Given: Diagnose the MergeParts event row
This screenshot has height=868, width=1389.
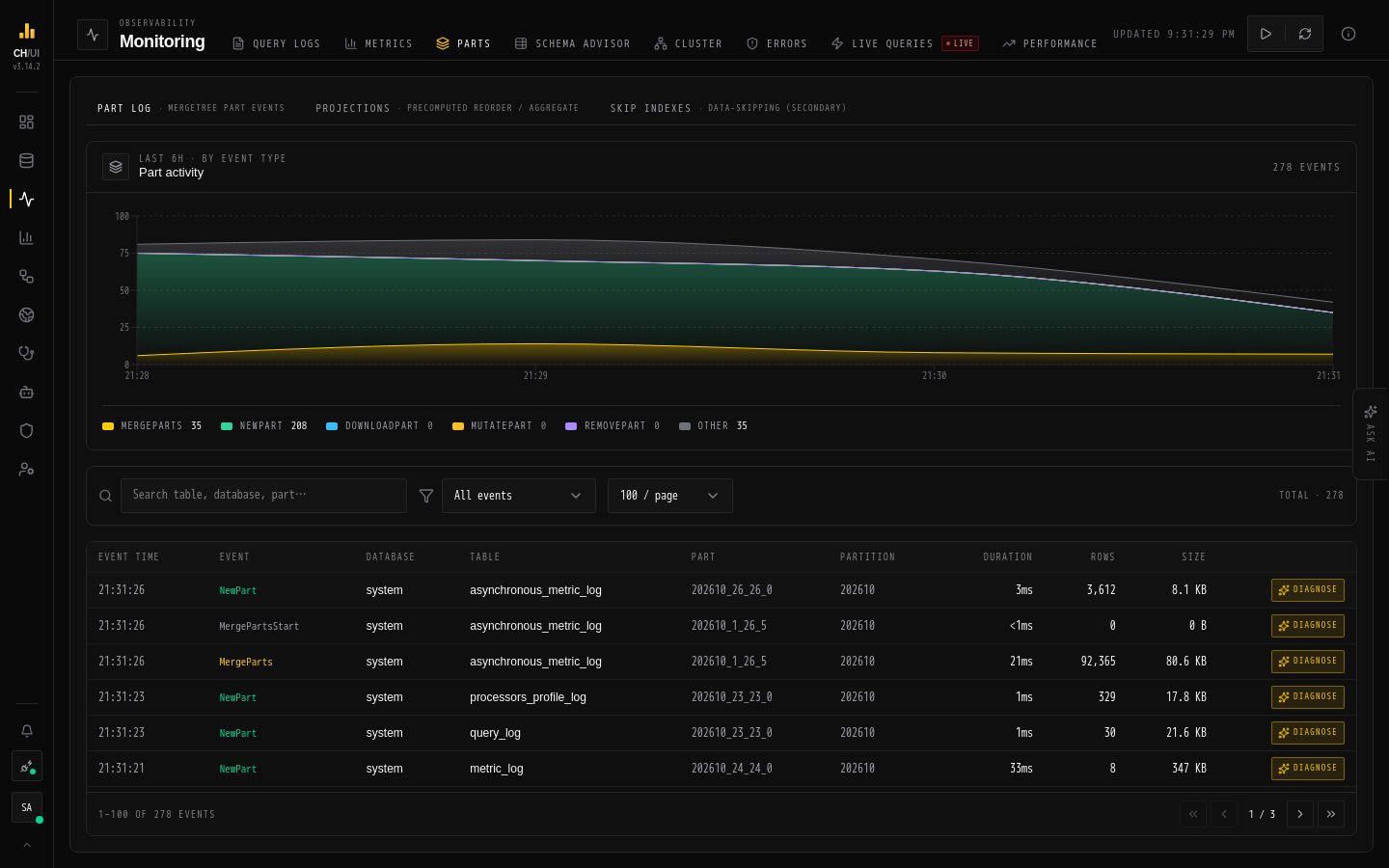Looking at the screenshot, I should pyautogui.click(x=1308, y=662).
